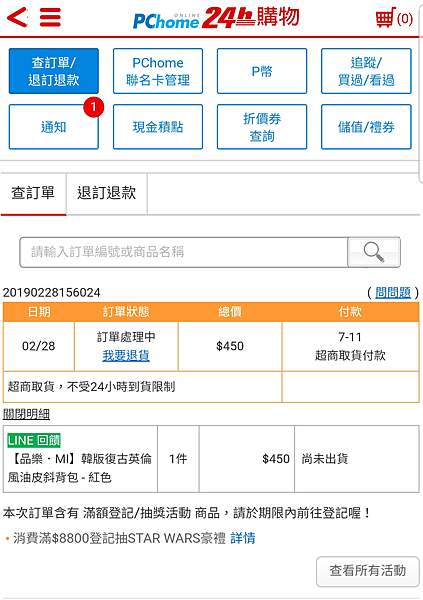The width and height of the screenshot is (423, 600).
Task: Switch to the 退訂退款 tab
Action: pos(107,193)
